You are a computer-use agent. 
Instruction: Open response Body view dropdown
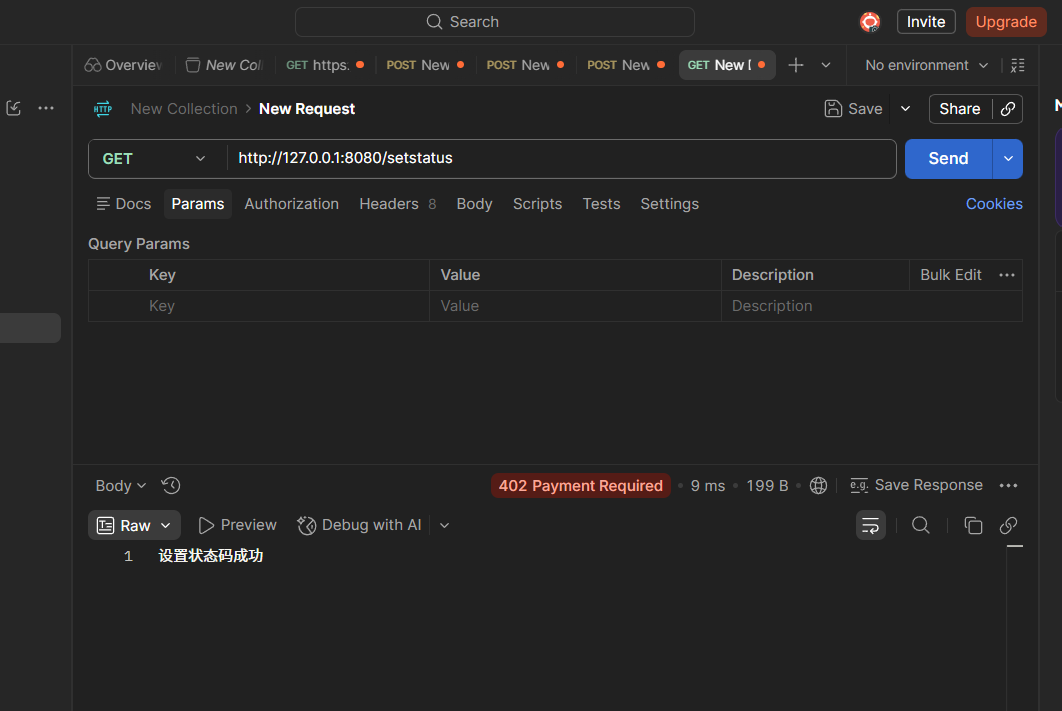[121, 486]
